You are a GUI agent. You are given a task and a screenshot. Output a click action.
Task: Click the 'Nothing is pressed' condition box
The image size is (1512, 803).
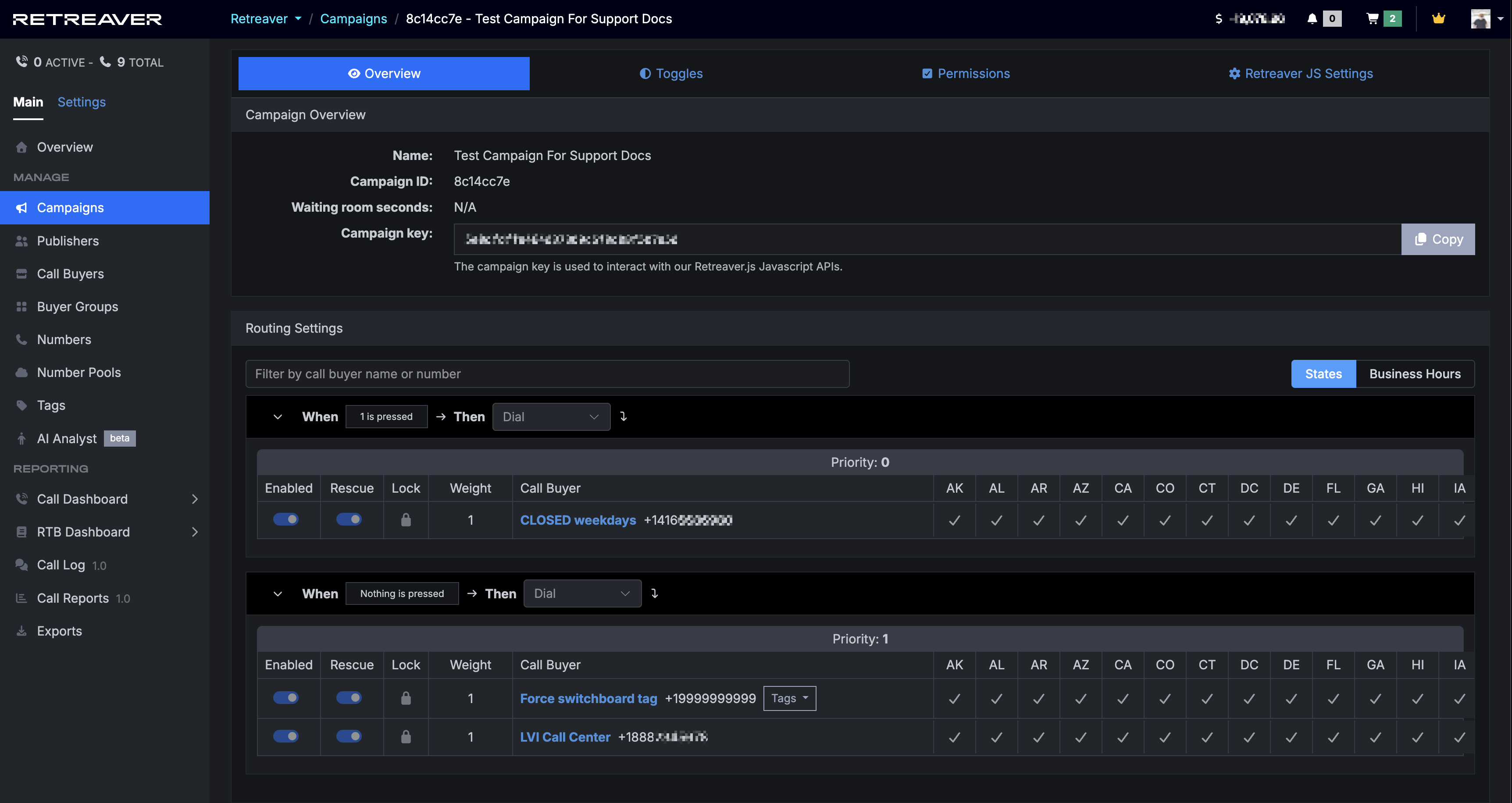(402, 593)
